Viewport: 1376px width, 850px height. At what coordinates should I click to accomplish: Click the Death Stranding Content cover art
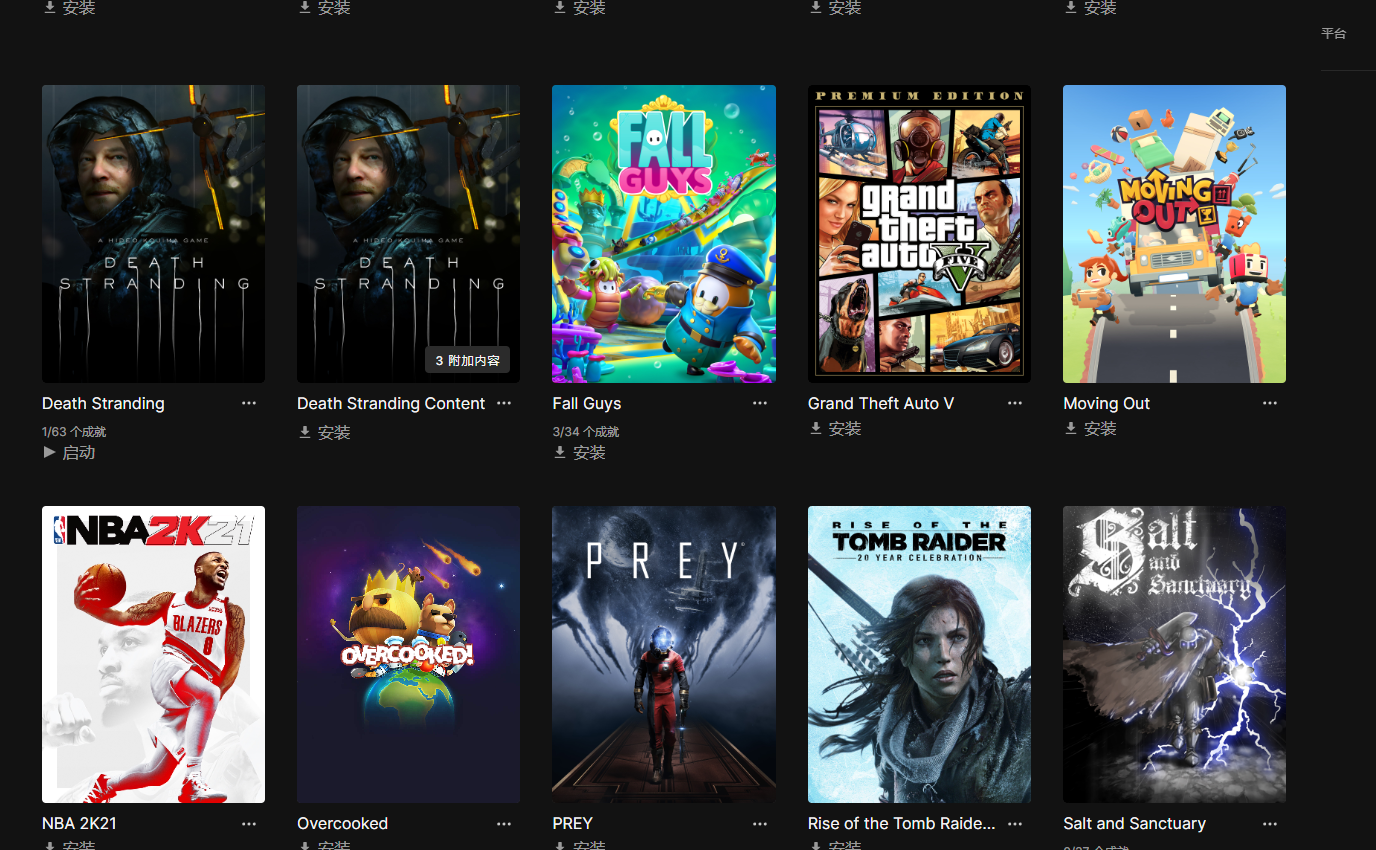click(x=408, y=234)
